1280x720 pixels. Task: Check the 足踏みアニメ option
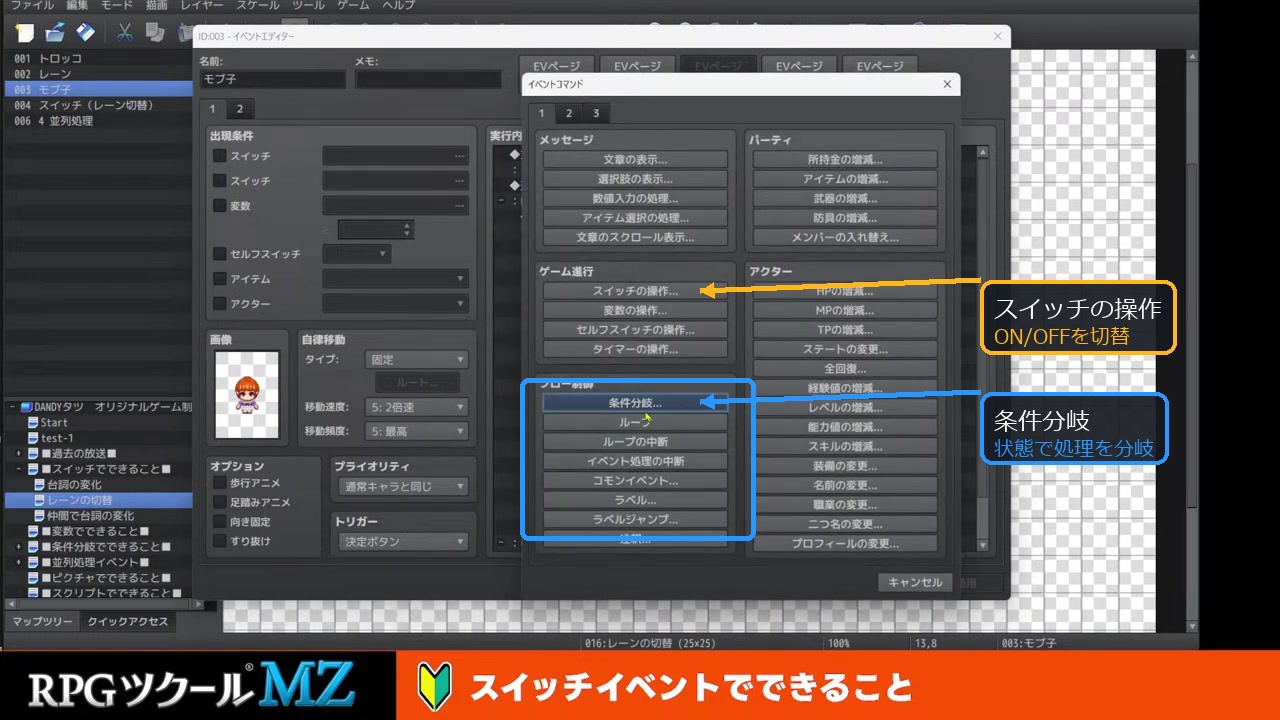[x=219, y=503]
